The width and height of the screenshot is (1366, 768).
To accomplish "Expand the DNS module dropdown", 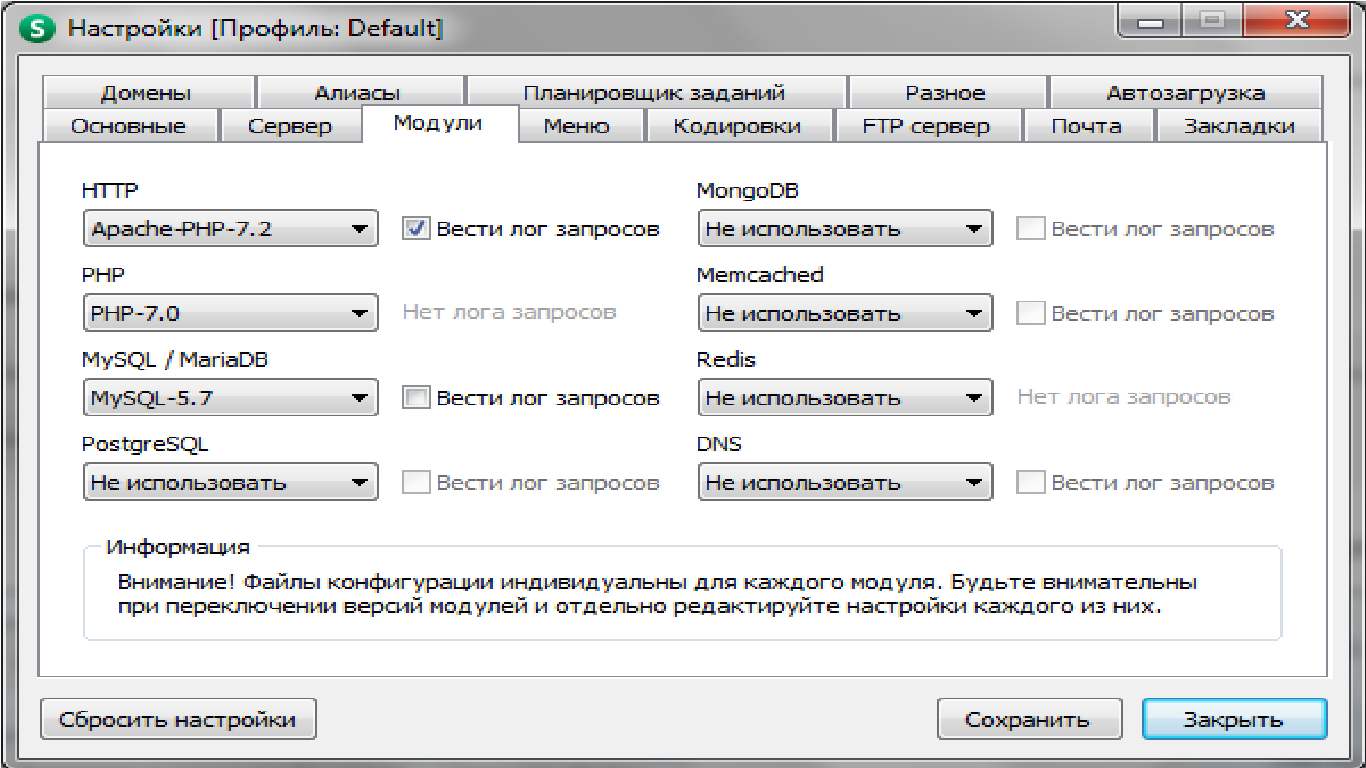I will [x=844, y=482].
